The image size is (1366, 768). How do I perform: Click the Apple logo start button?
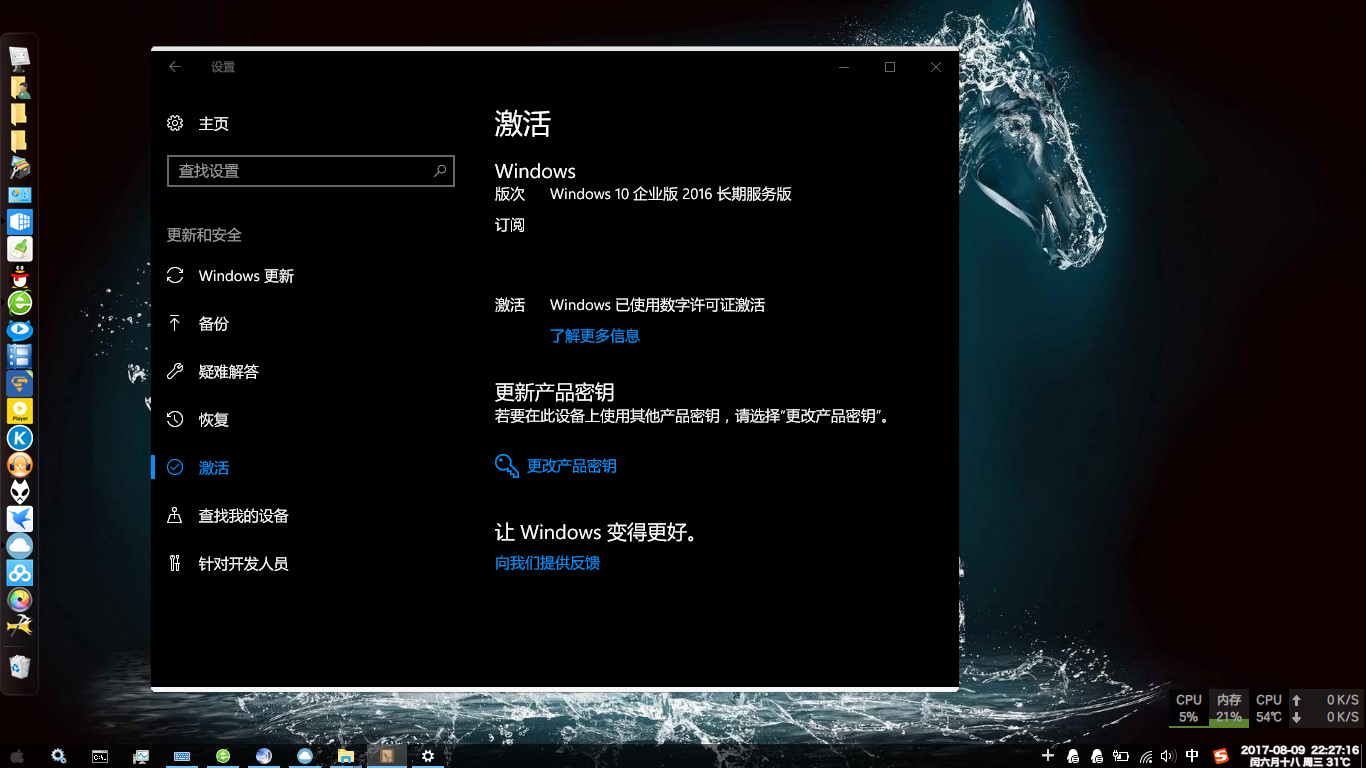(x=16, y=756)
